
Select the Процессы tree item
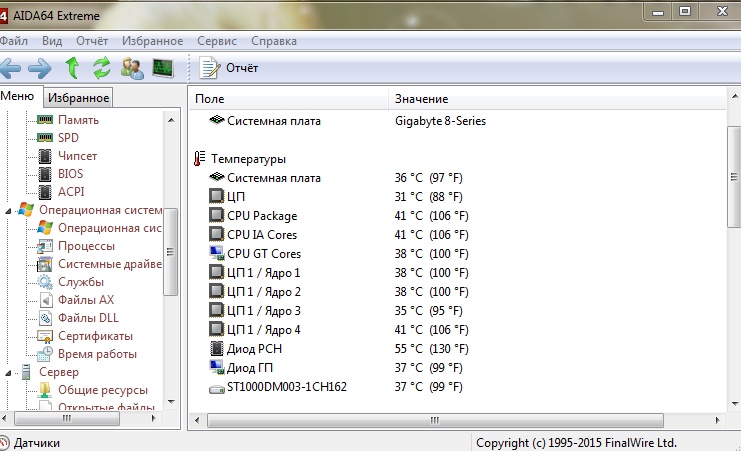click(86, 246)
